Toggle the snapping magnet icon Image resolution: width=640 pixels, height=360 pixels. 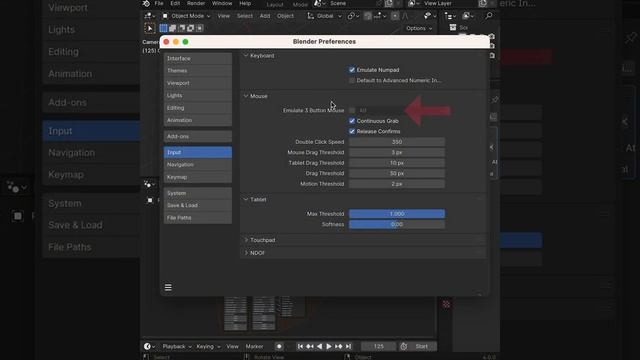368,16
